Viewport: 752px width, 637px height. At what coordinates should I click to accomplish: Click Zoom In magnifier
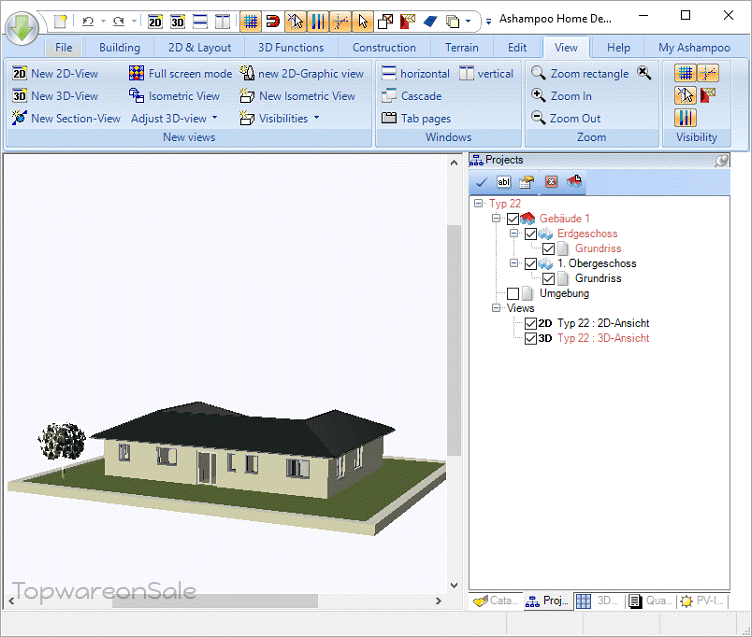561,96
